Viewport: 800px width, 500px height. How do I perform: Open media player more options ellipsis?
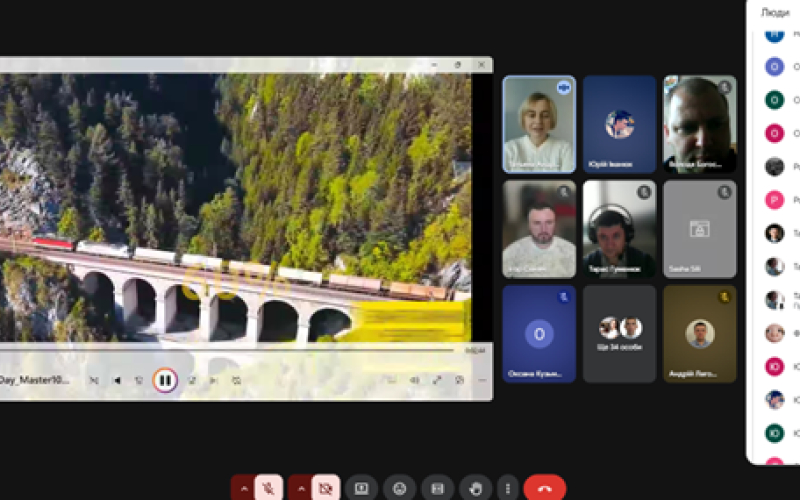(x=481, y=380)
